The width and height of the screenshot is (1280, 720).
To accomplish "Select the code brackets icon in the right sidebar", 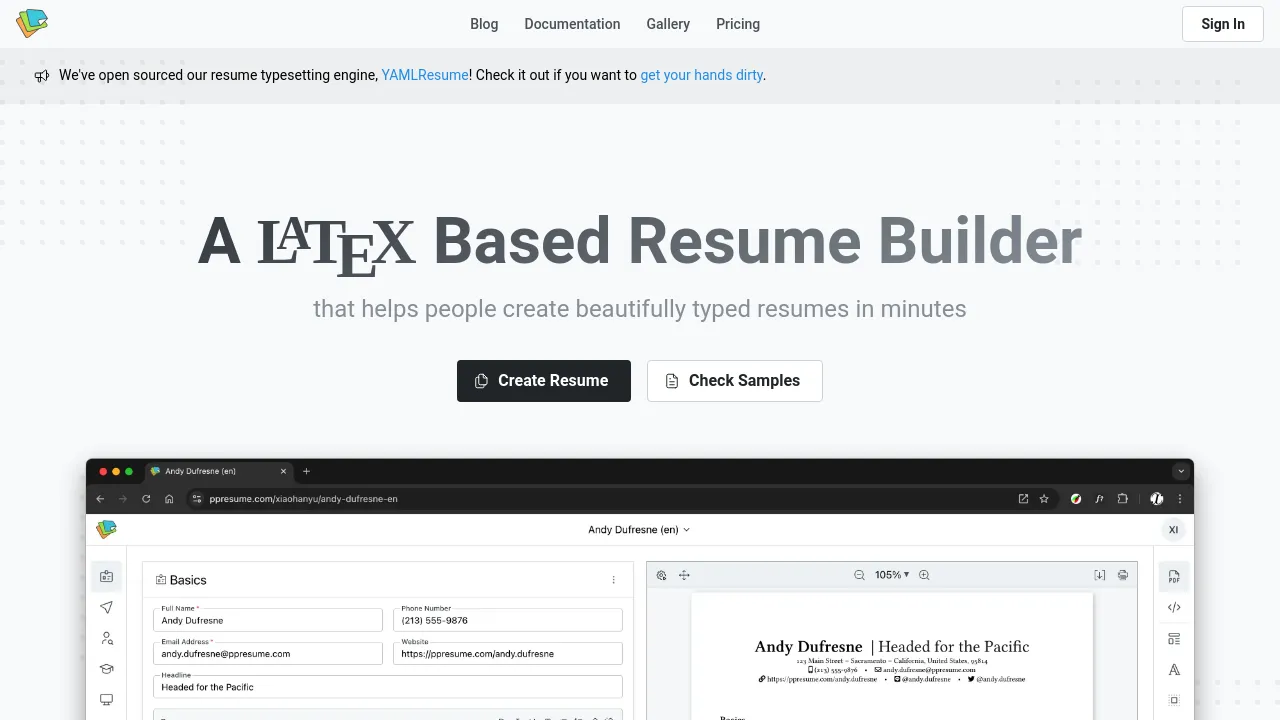I will click(x=1174, y=607).
